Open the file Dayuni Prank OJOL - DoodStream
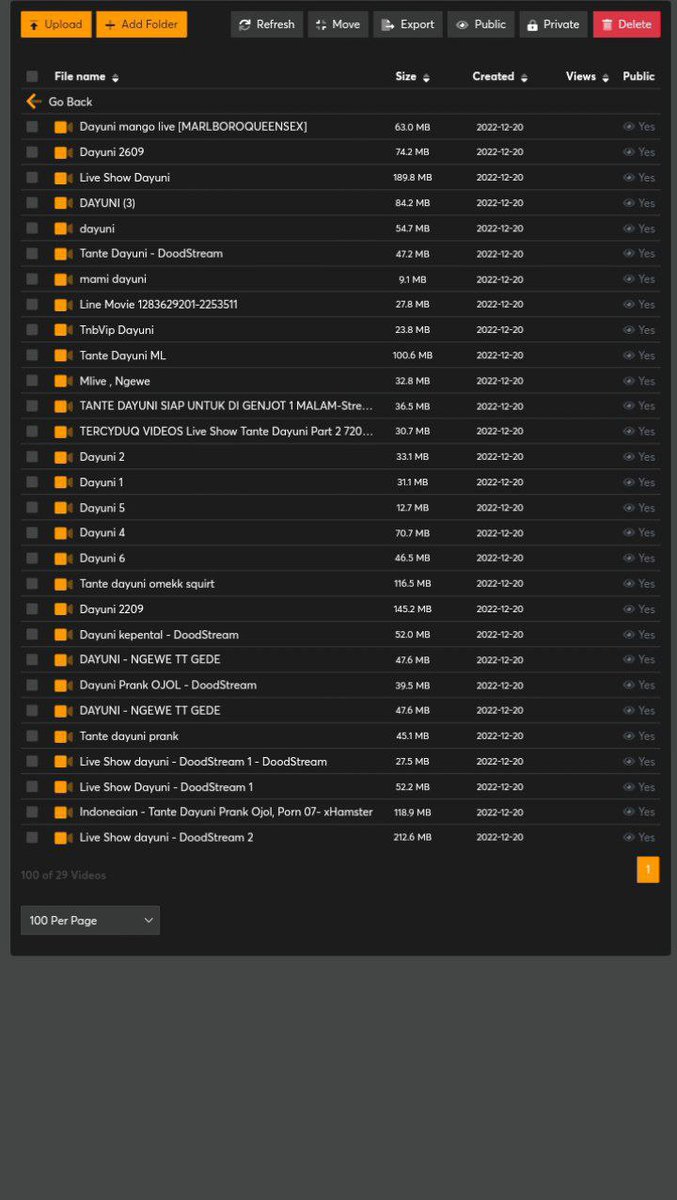Viewport: 677px width, 1200px height. [x=168, y=685]
